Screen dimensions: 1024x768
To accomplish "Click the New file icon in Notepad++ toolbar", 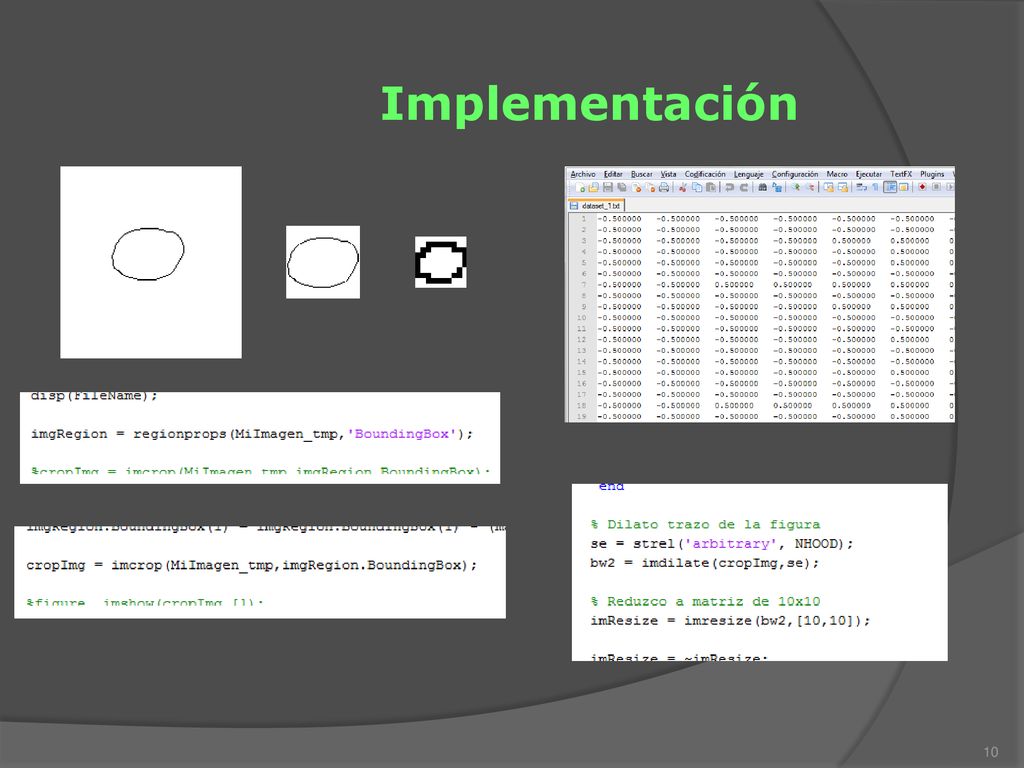I will (x=580, y=187).
